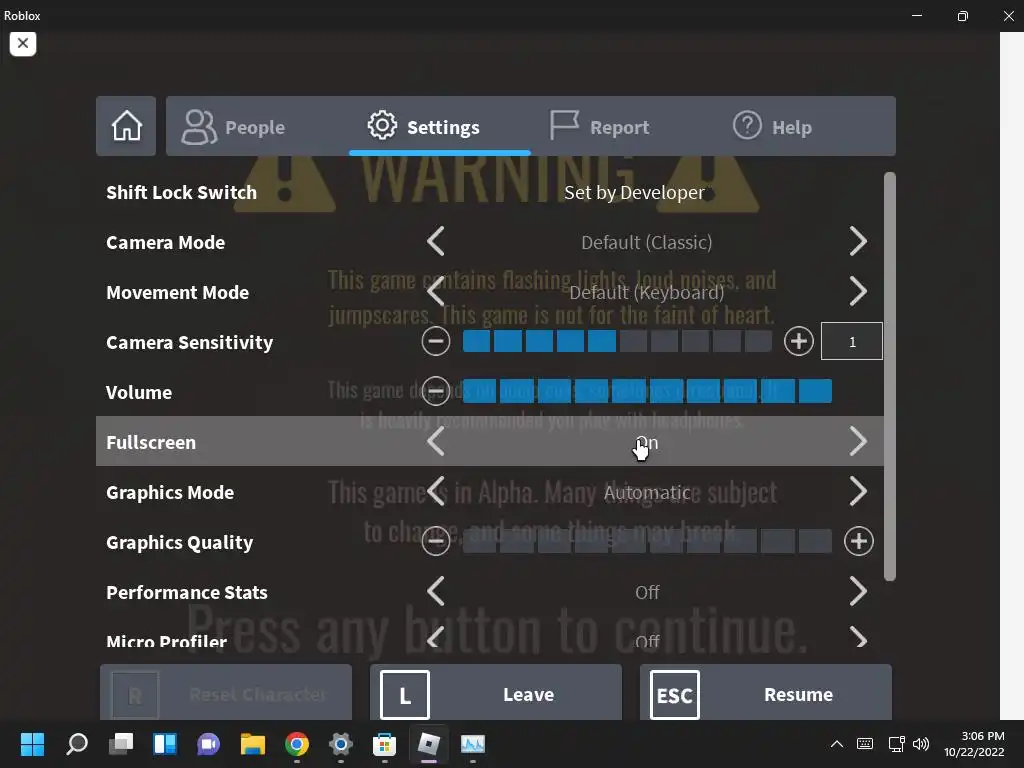This screenshot has width=1024, height=768.
Task: Open the Home tab icon
Action: click(126, 126)
